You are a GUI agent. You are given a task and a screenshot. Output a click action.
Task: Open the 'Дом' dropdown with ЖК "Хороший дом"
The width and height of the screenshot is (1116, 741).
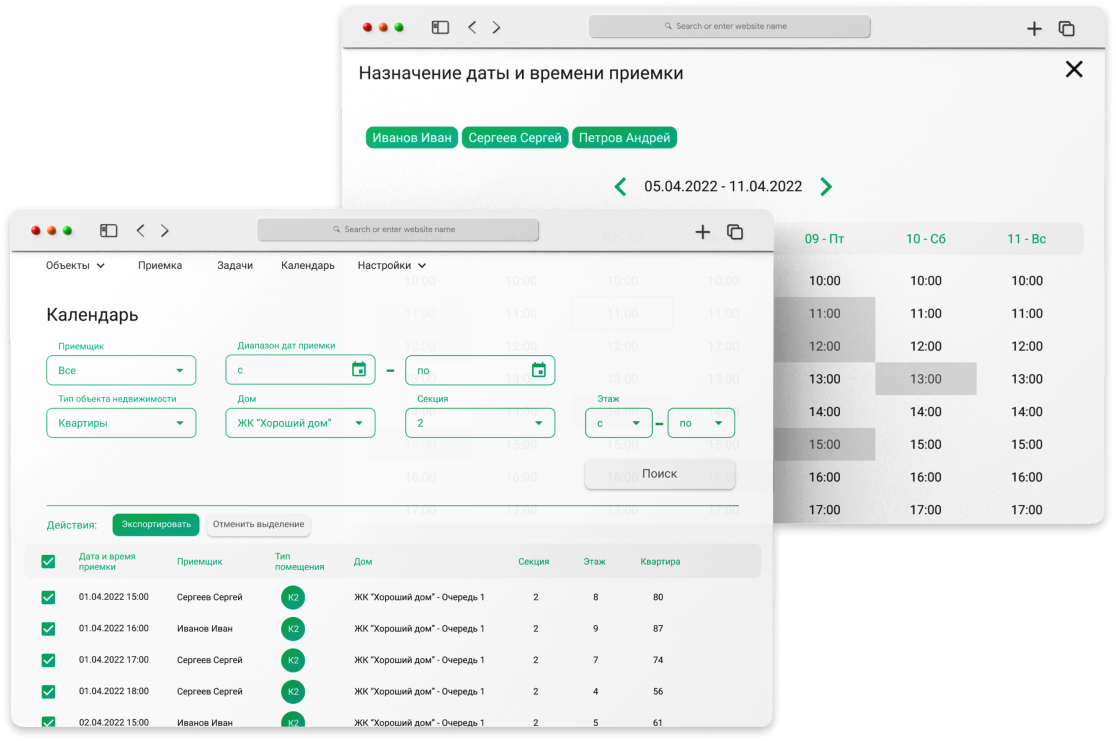(300, 423)
